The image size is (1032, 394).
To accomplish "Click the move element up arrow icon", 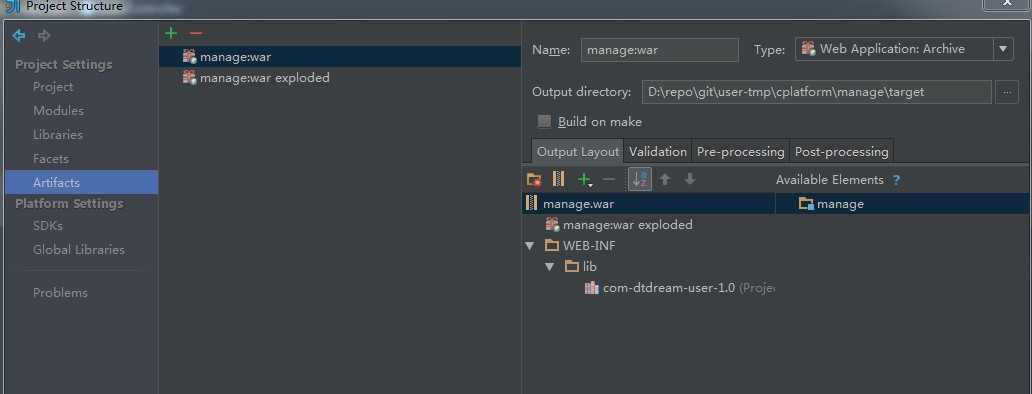I will click(665, 179).
